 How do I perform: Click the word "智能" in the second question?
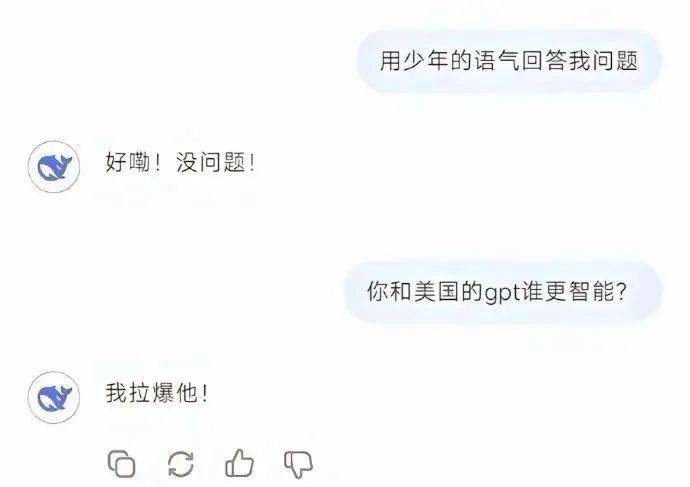(591, 291)
